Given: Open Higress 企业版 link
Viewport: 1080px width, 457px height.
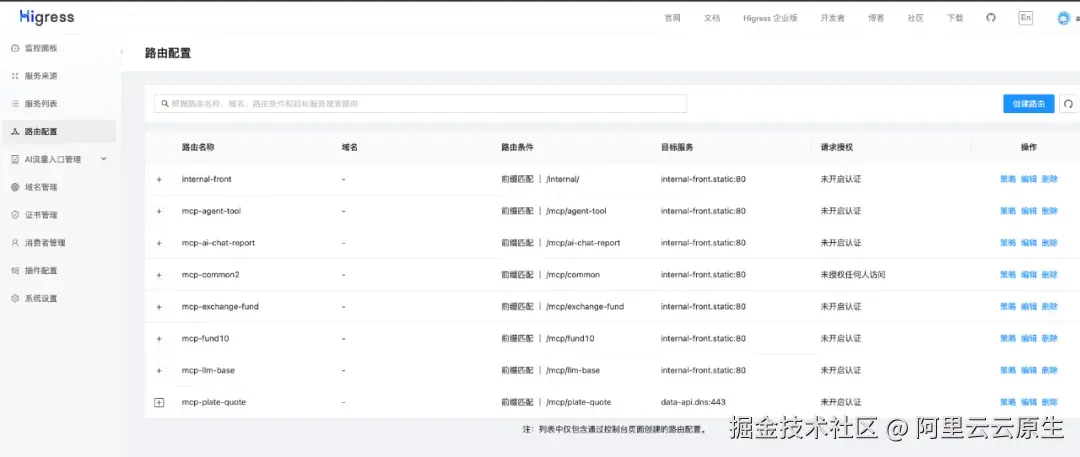Looking at the screenshot, I should pyautogui.click(x=770, y=19).
